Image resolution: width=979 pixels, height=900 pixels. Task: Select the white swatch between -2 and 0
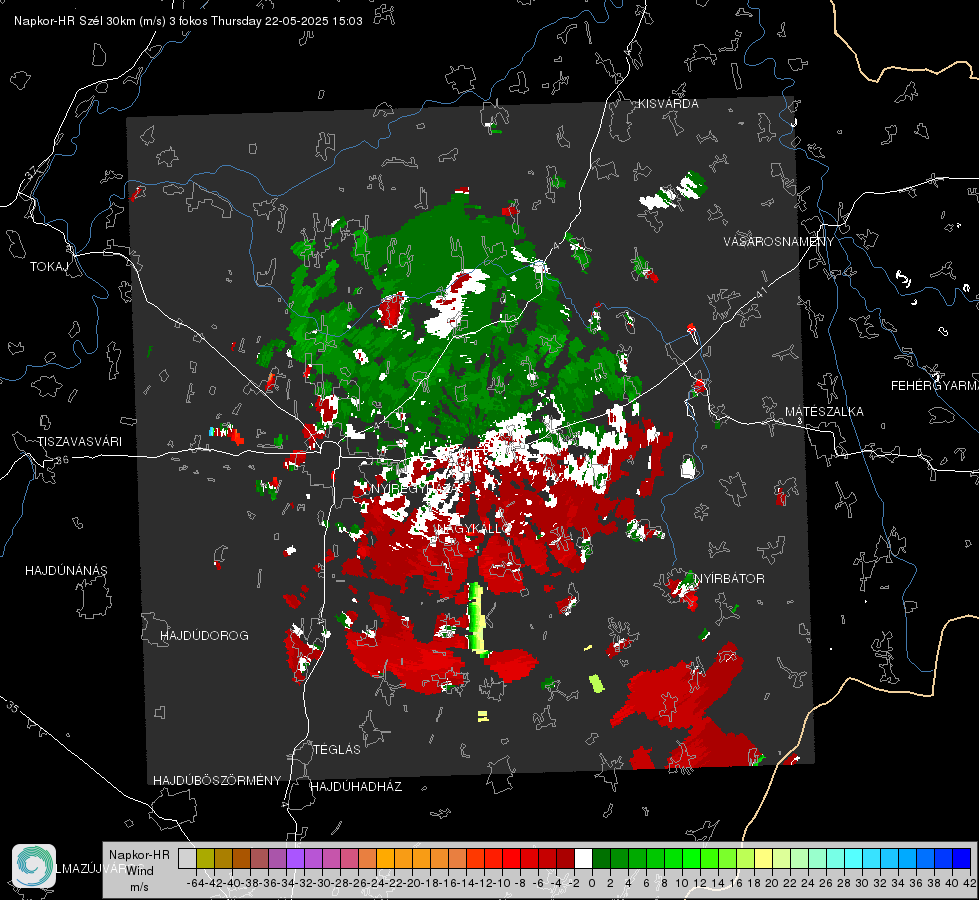click(583, 859)
